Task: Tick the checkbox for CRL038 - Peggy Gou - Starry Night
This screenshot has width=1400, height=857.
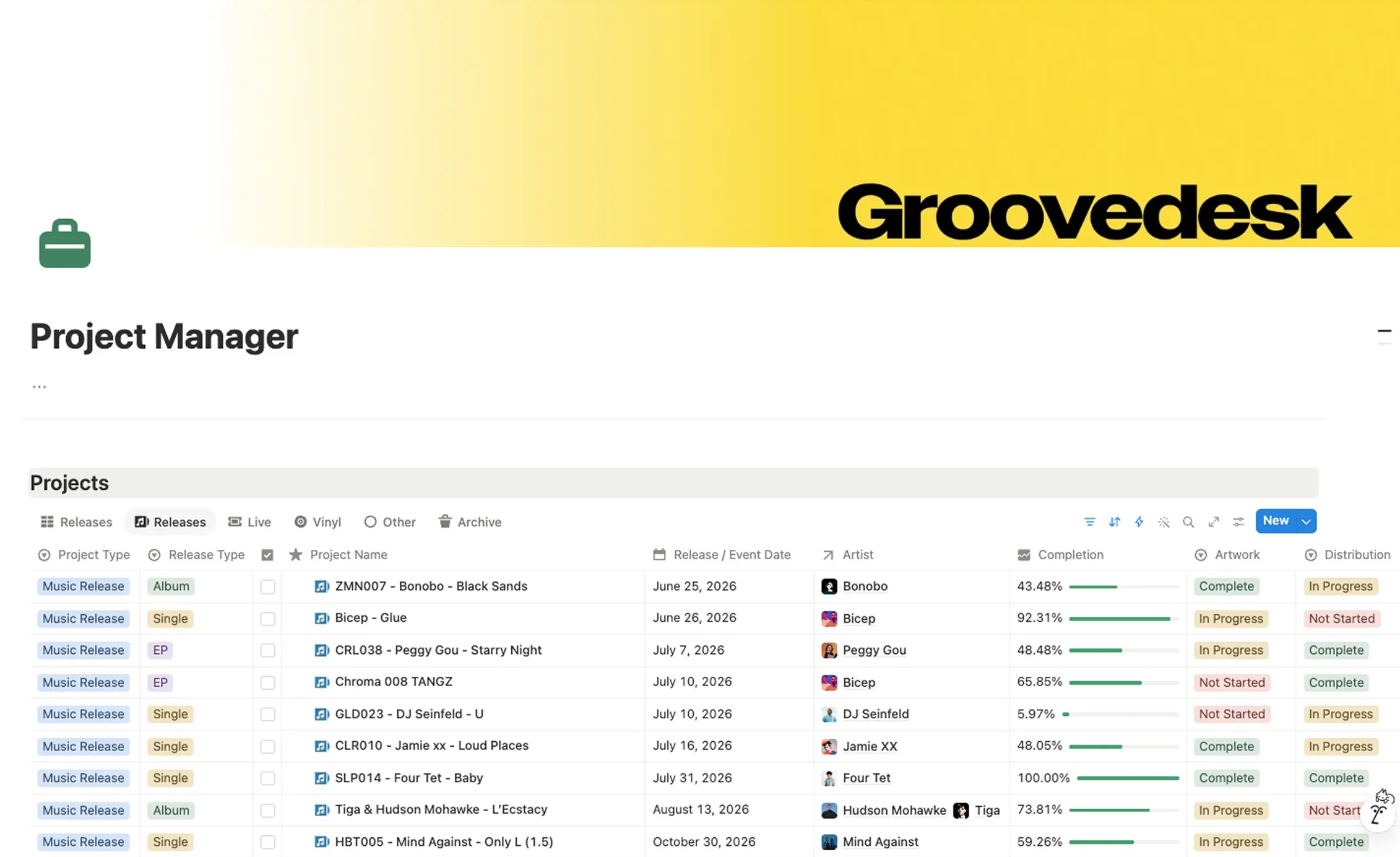Action: (x=267, y=651)
